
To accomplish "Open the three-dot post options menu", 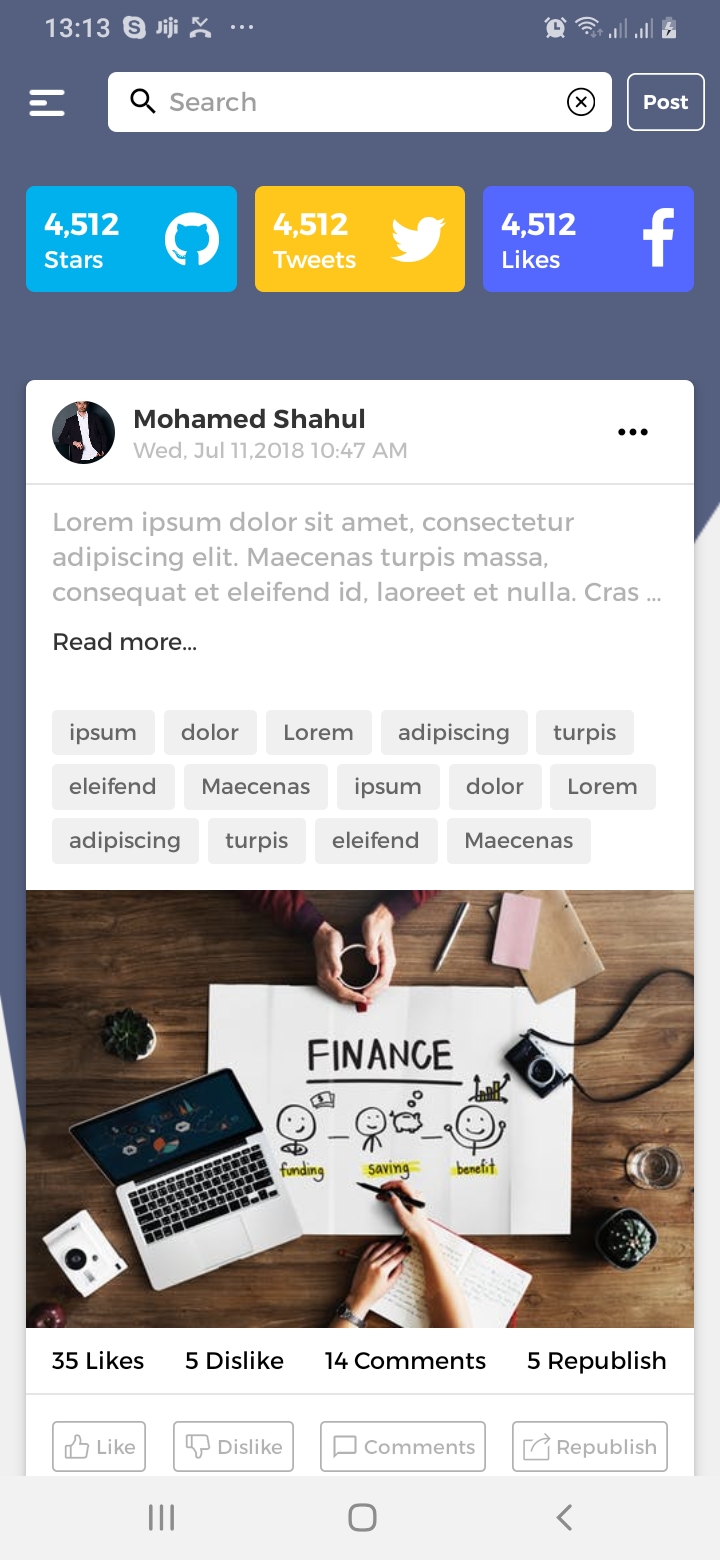I will [633, 432].
